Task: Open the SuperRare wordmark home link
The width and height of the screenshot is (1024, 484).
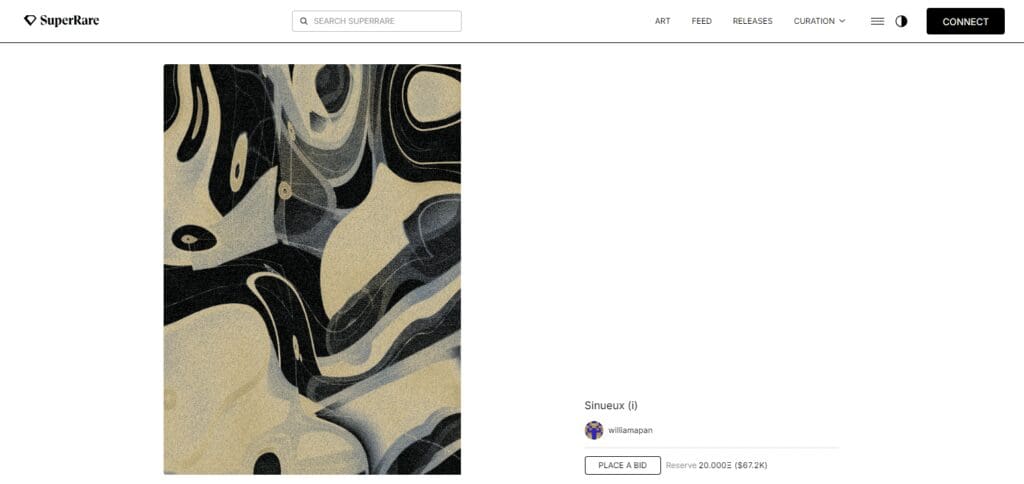Action: point(69,21)
